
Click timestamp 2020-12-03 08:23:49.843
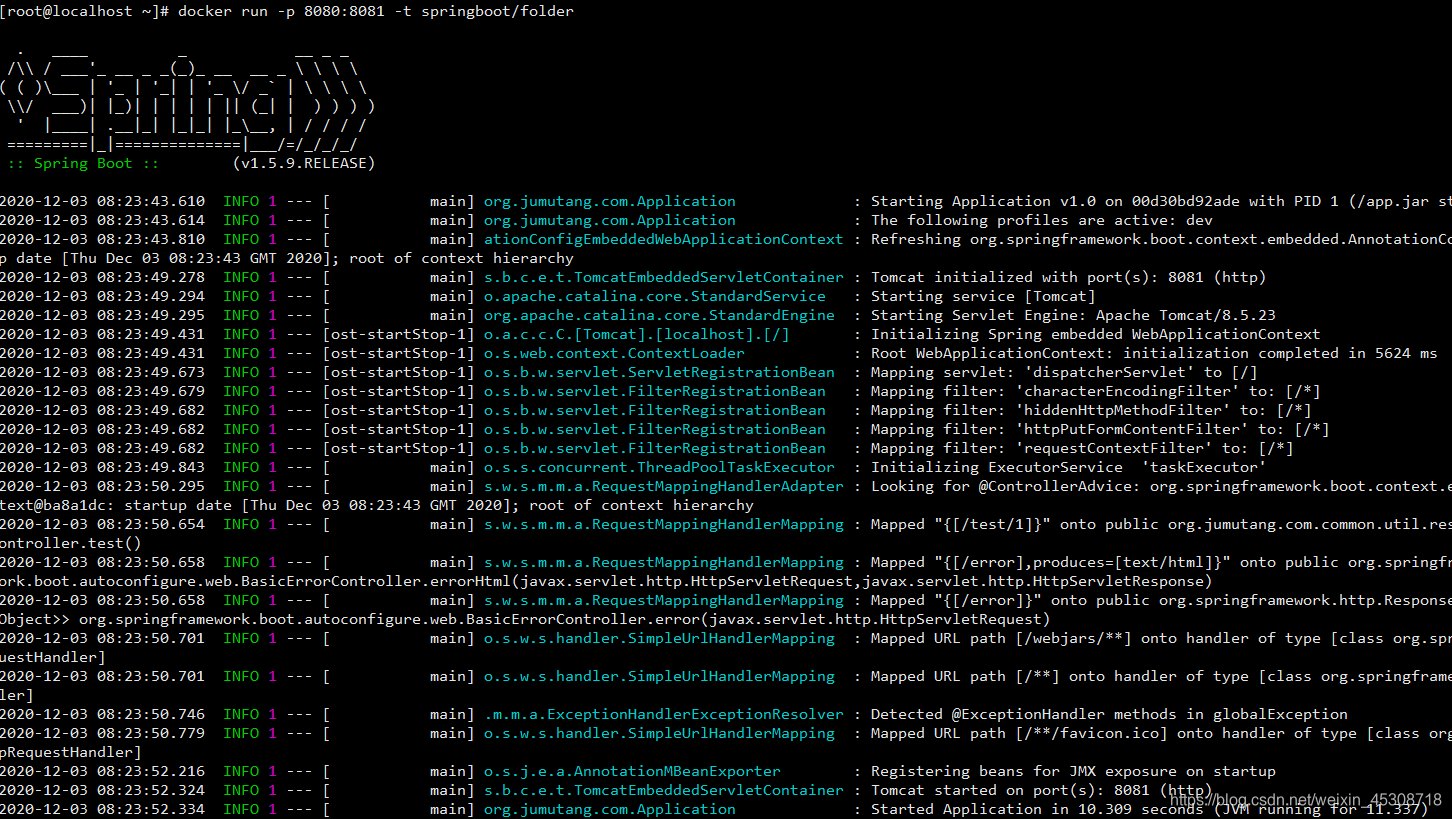click(103, 467)
